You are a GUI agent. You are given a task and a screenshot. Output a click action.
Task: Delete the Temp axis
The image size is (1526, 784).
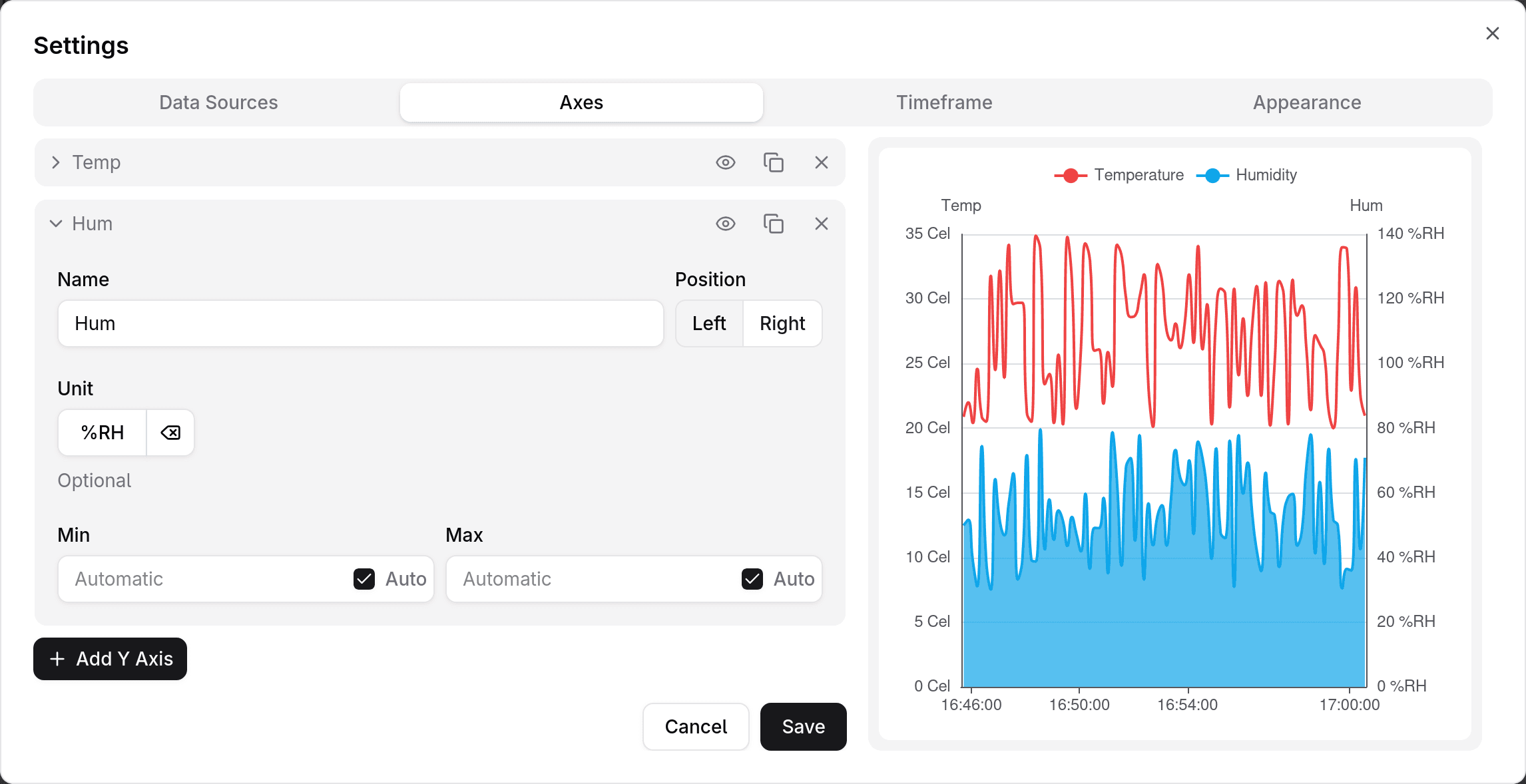(x=821, y=162)
